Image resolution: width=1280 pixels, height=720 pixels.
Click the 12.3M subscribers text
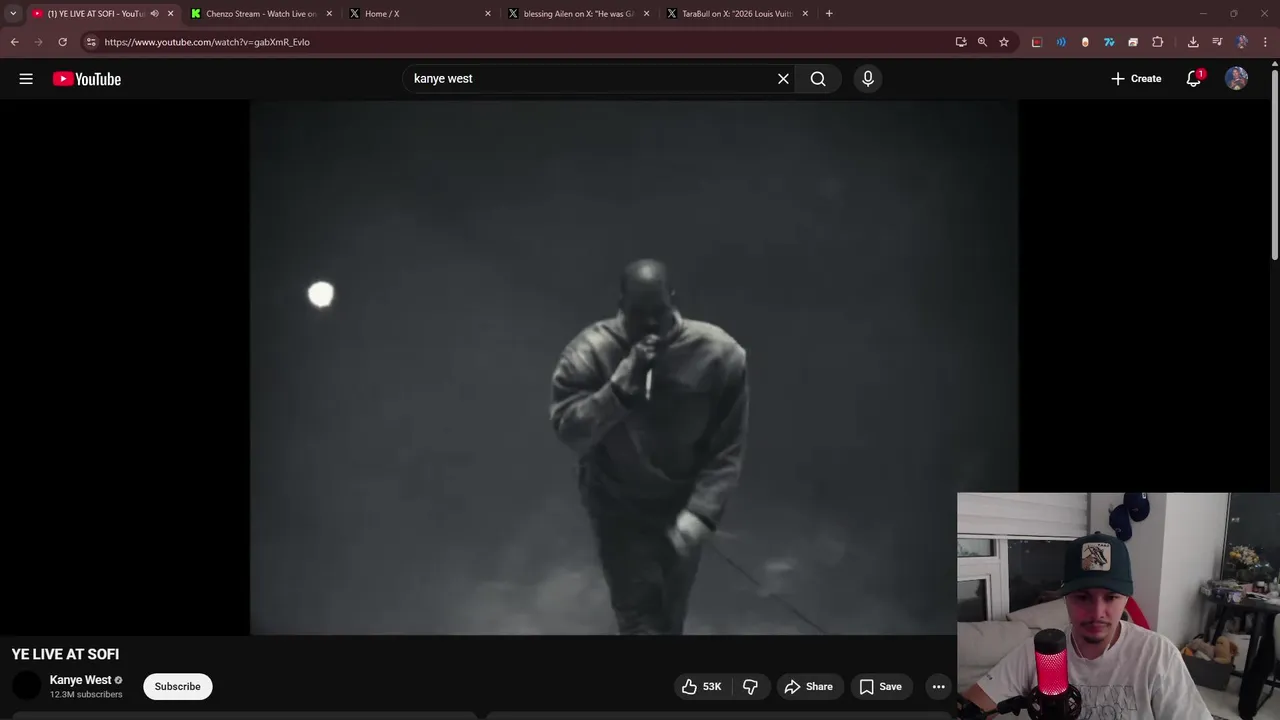(x=86, y=694)
